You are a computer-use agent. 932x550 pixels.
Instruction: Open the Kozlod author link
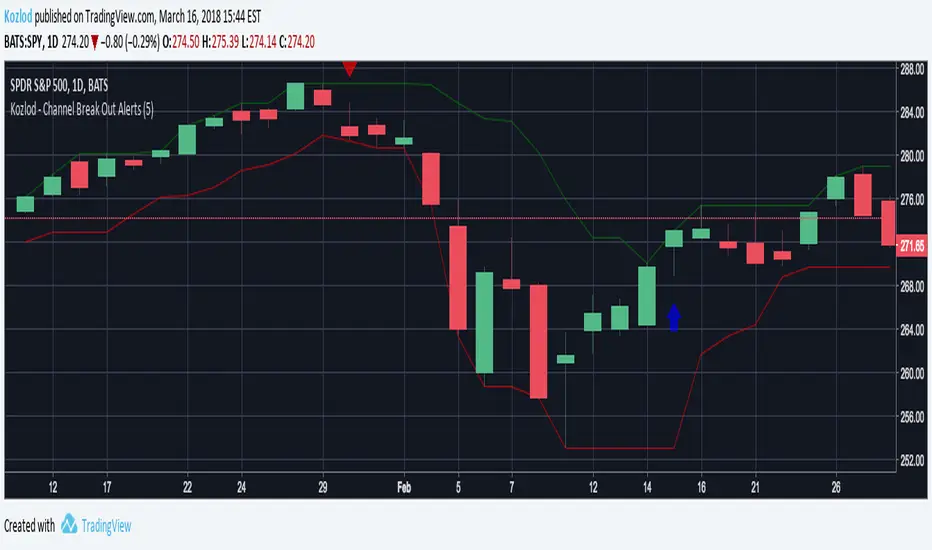click(x=18, y=10)
